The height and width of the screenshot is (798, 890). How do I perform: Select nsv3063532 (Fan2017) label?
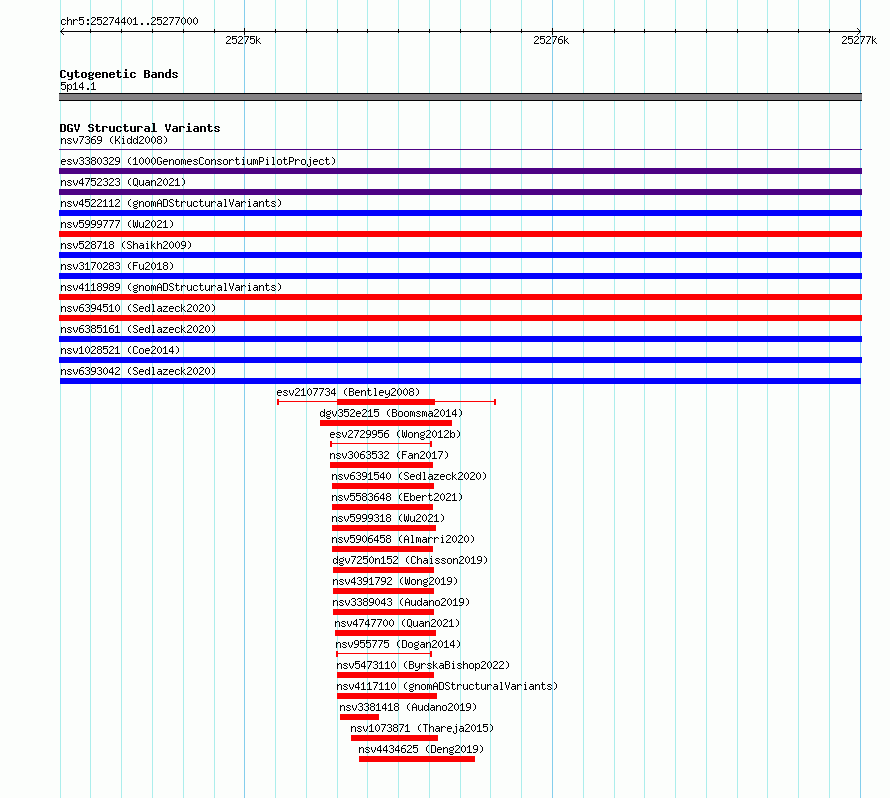coord(389,455)
